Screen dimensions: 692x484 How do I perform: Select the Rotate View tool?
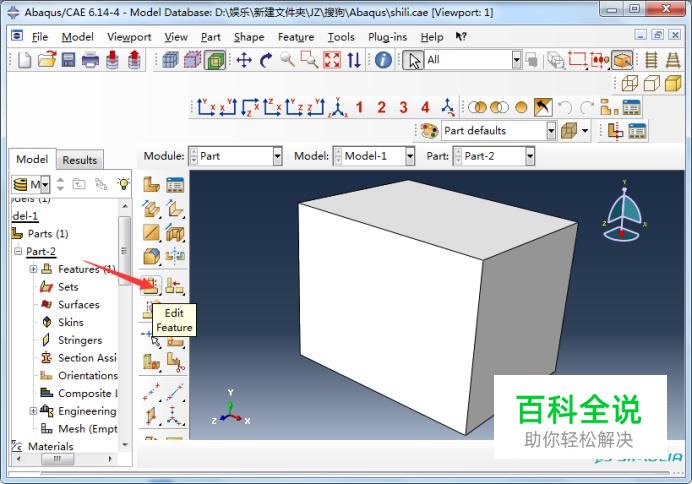pyautogui.click(x=266, y=60)
